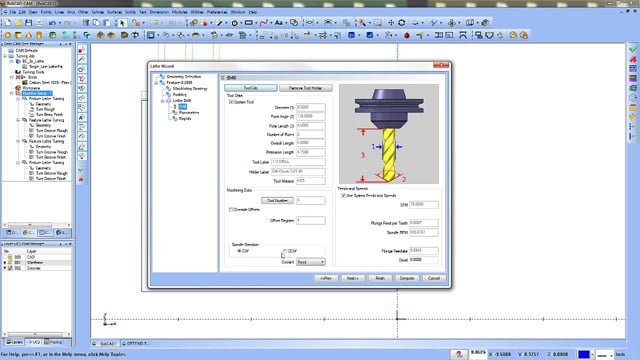Choose the circle drawing tool icon
Screen dimensions: 640x360
234,23
